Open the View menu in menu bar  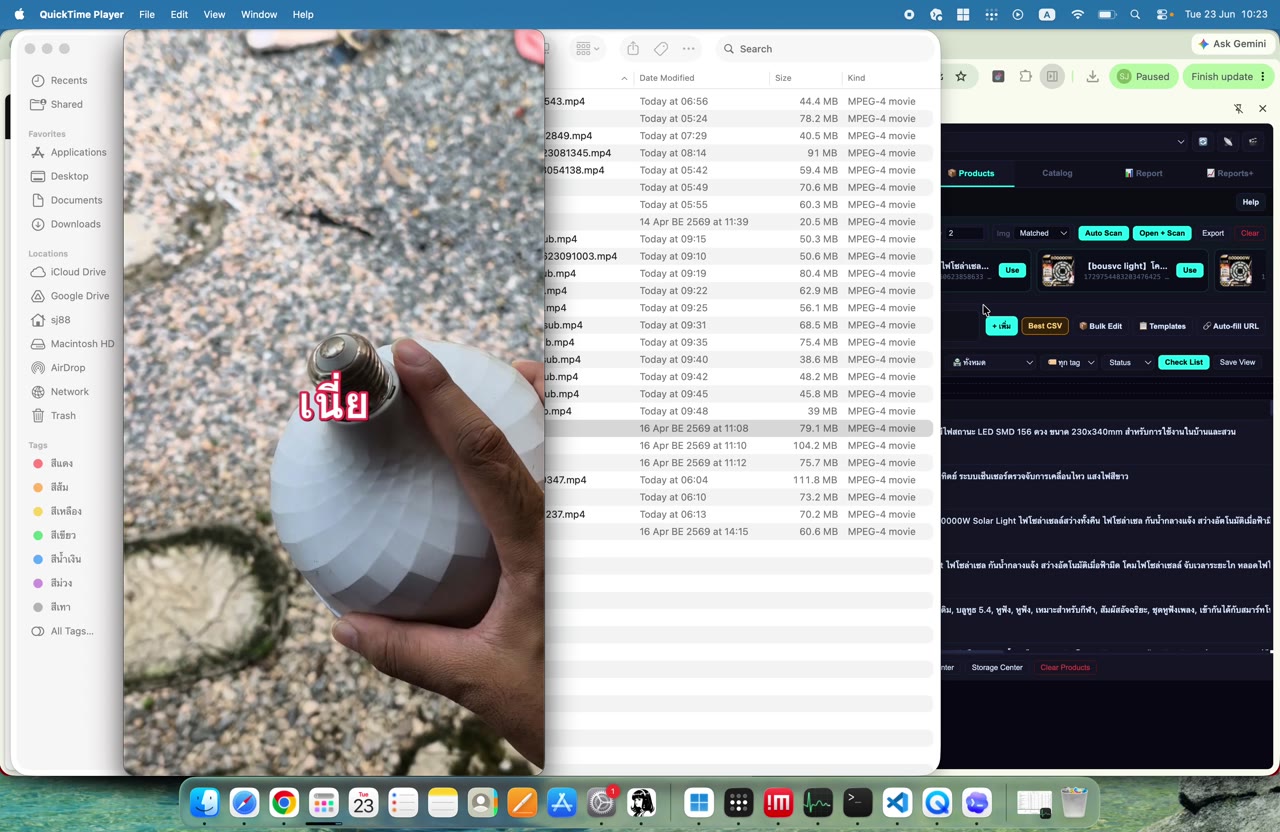[x=214, y=15]
